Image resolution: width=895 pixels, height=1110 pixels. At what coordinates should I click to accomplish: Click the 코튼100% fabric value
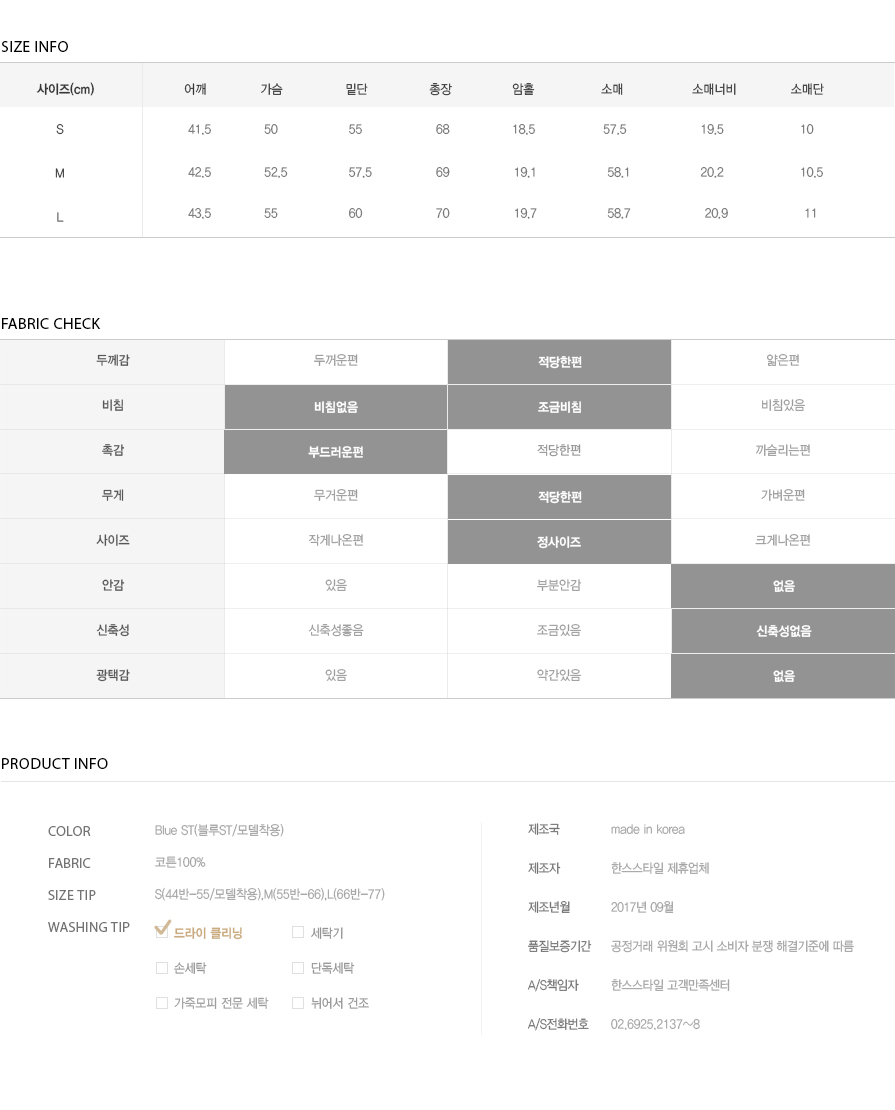point(180,862)
